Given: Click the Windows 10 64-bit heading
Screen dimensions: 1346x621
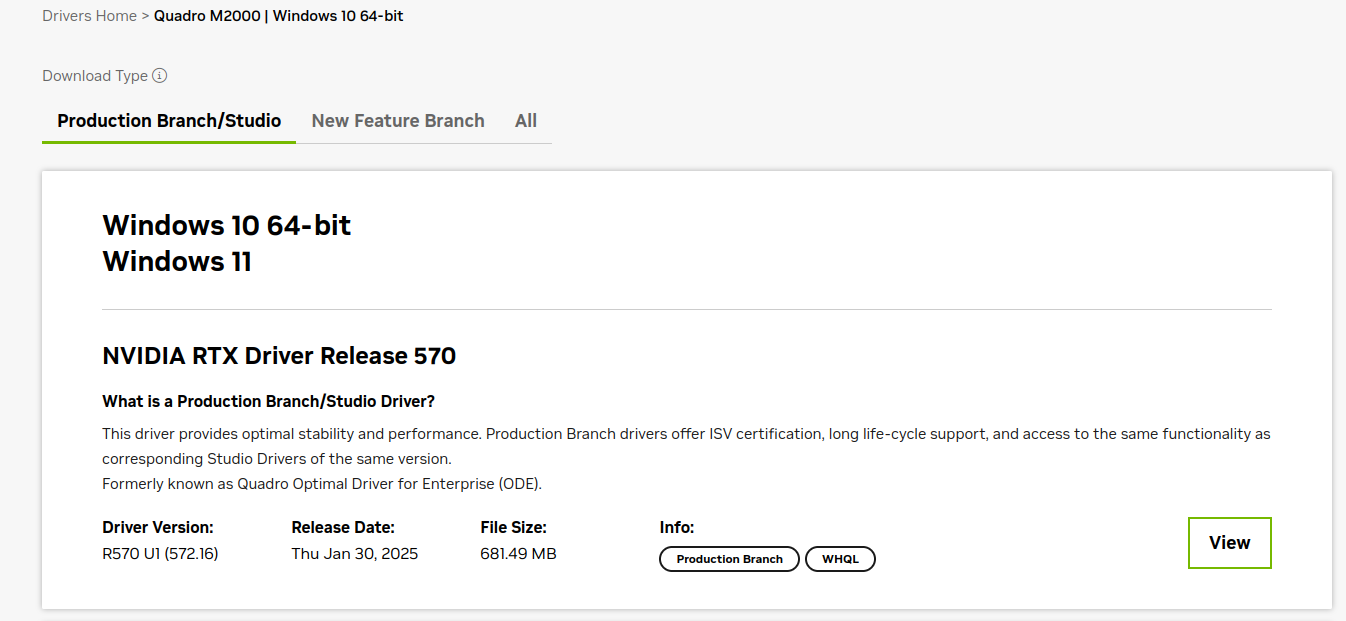Looking at the screenshot, I should click(x=226, y=225).
